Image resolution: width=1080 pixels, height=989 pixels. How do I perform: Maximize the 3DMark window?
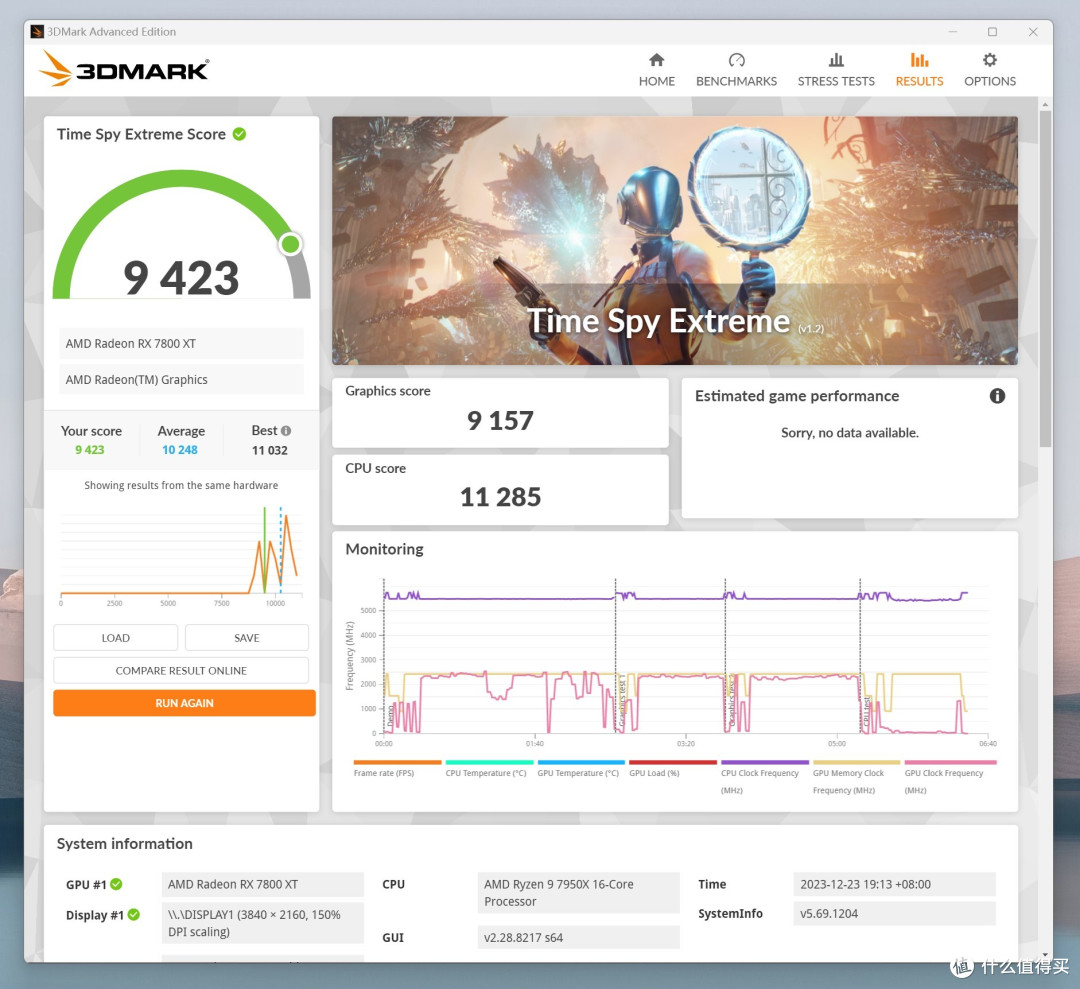point(992,32)
